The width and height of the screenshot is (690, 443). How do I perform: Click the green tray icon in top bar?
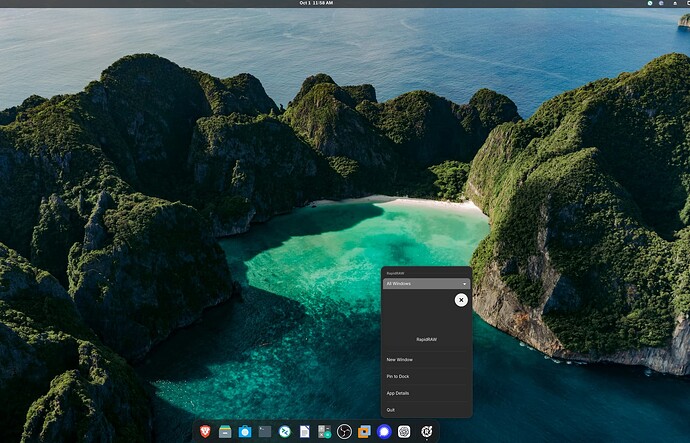[650, 3]
